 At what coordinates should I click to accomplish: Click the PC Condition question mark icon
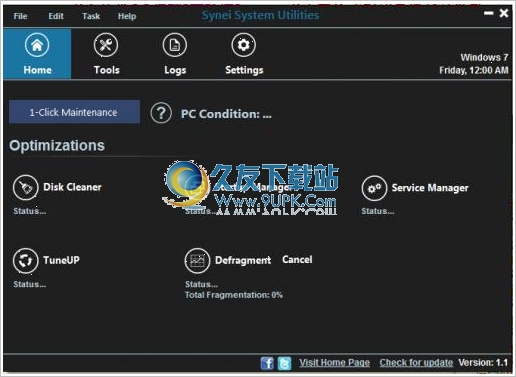[x=161, y=113]
